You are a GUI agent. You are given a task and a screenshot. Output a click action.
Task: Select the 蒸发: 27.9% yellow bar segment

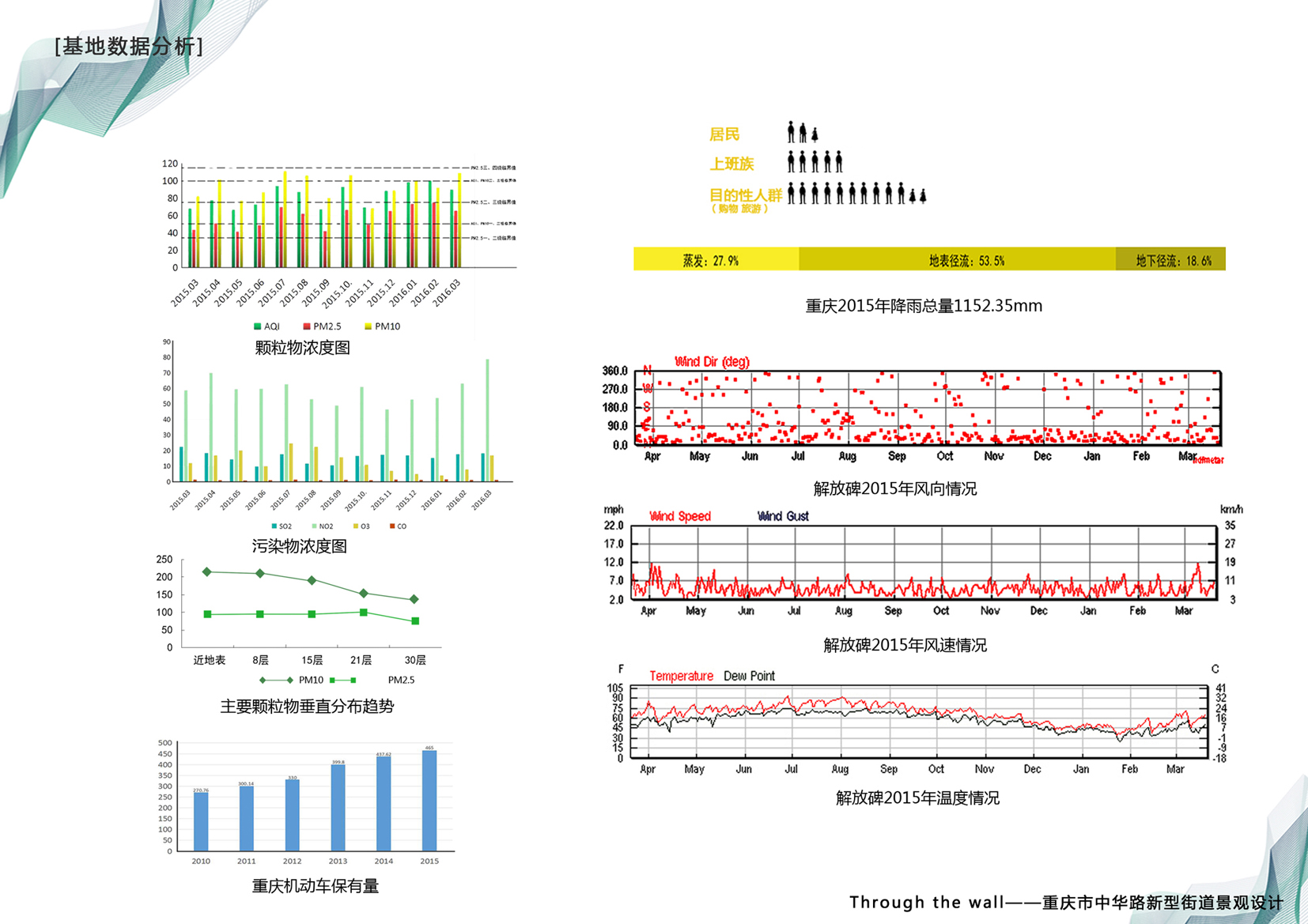716,259
